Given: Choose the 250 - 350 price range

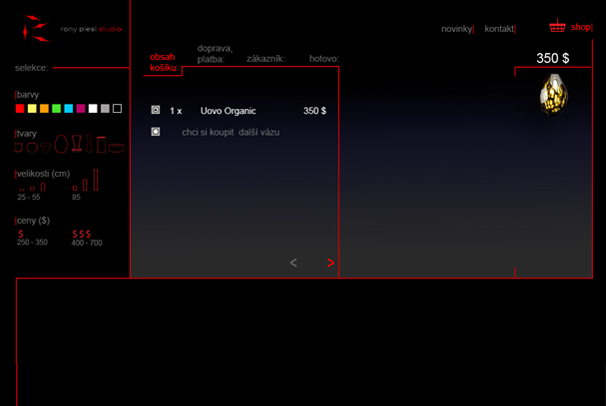Looking at the screenshot, I should [31, 237].
